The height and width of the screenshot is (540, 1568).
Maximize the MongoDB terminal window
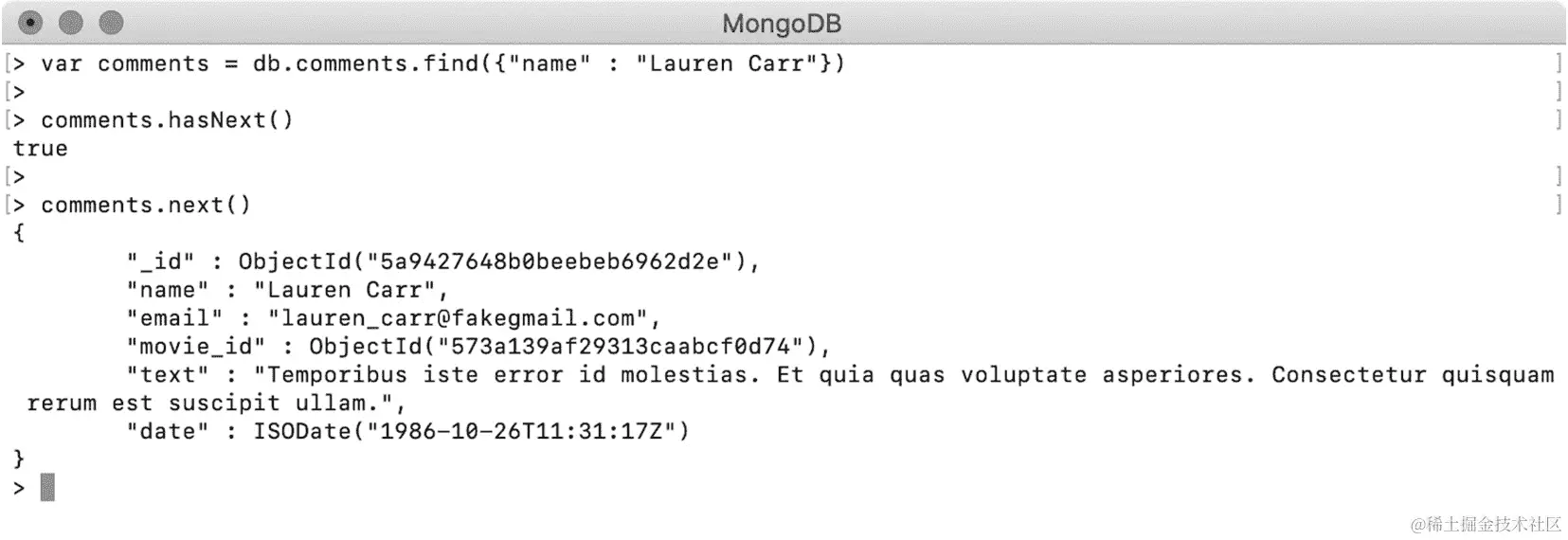[112, 23]
